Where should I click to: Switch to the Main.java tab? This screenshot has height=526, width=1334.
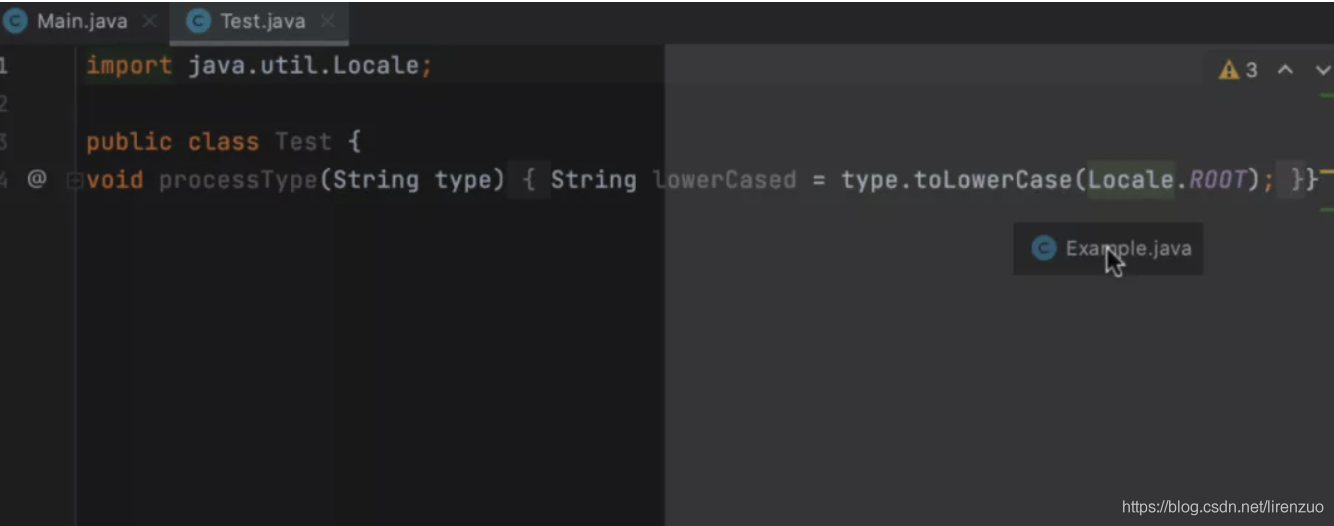click(x=82, y=21)
